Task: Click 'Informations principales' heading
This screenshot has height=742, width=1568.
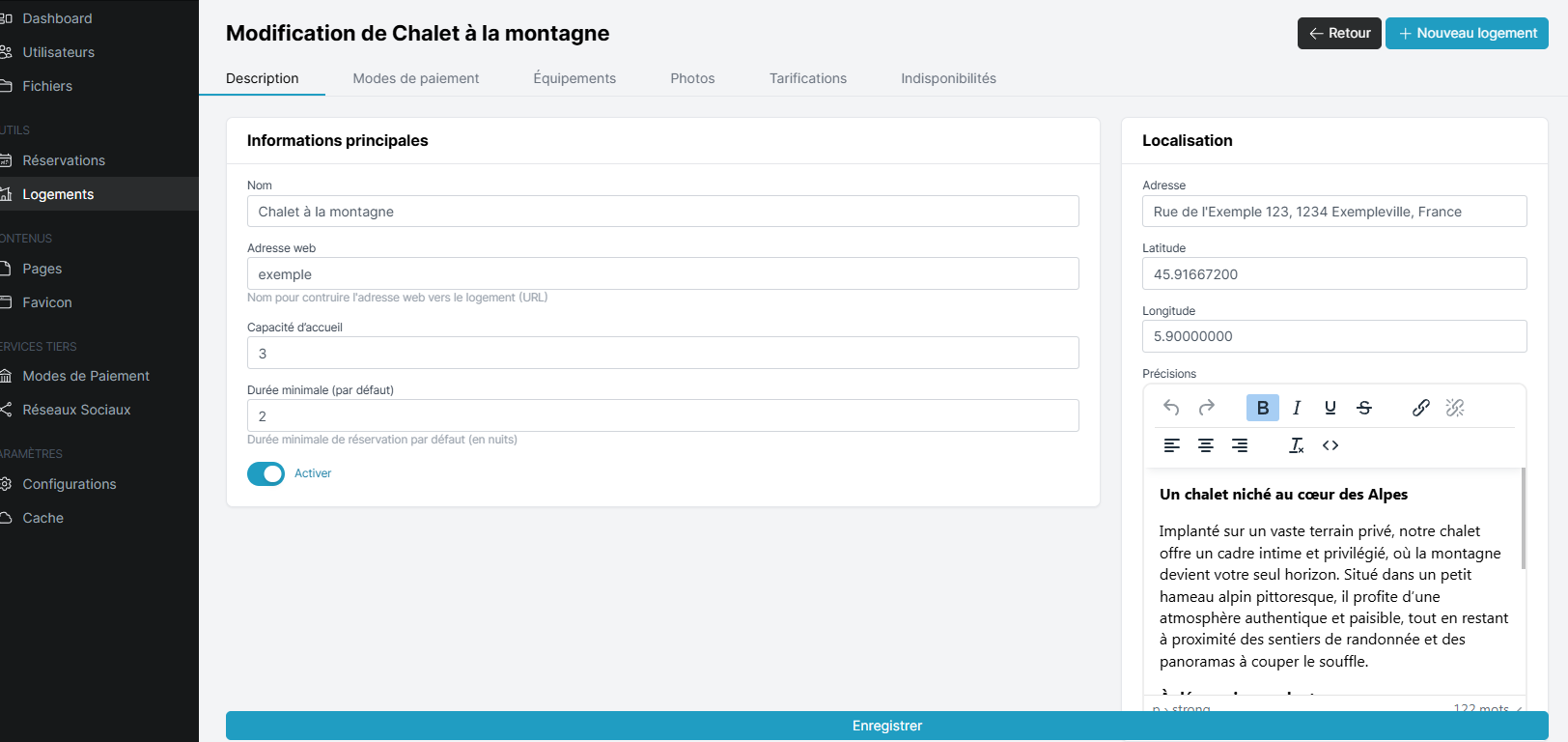Action: click(338, 141)
